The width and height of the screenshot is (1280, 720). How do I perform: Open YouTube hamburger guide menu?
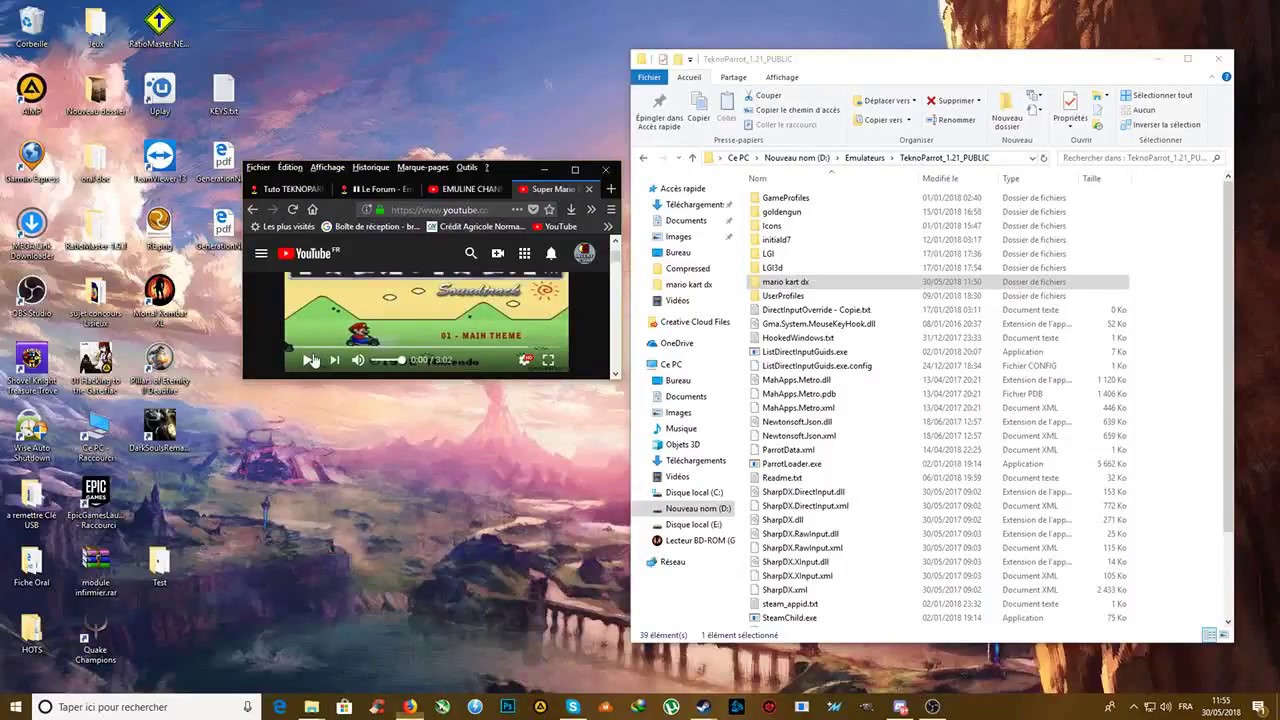(x=261, y=254)
